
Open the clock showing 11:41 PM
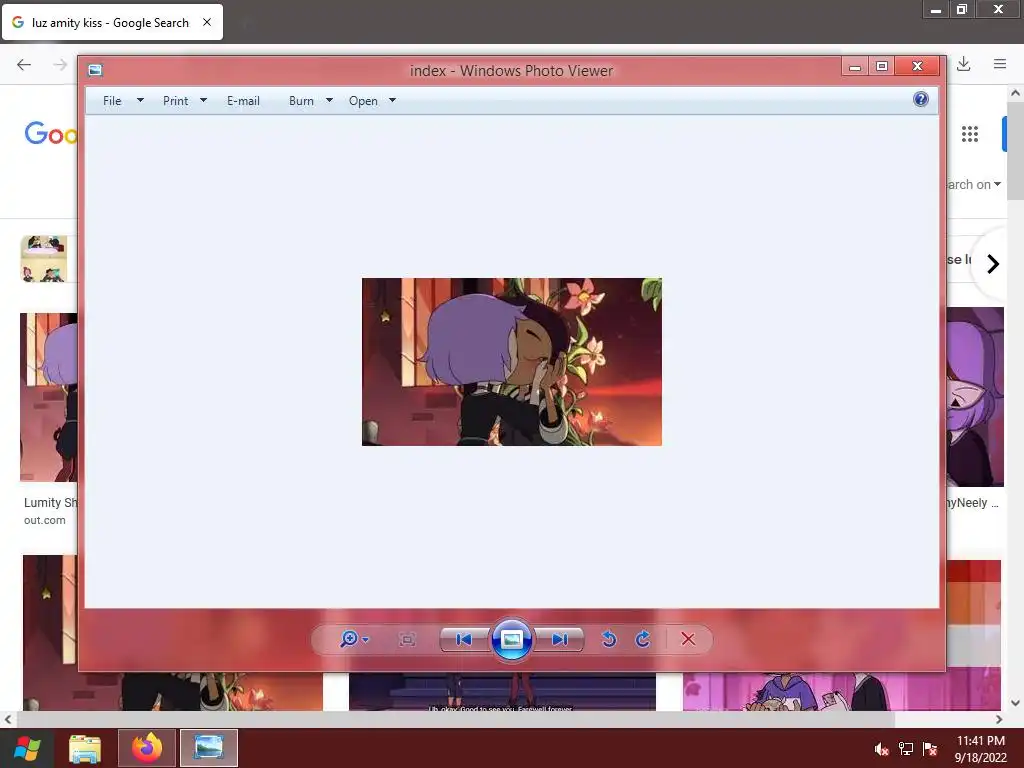point(980,749)
